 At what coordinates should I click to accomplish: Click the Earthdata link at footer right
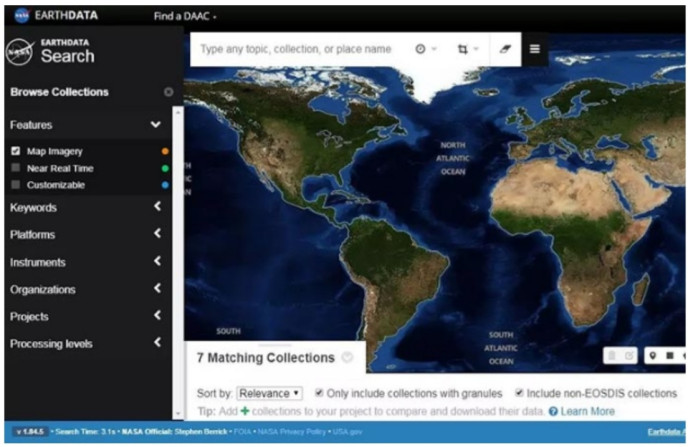(x=665, y=432)
